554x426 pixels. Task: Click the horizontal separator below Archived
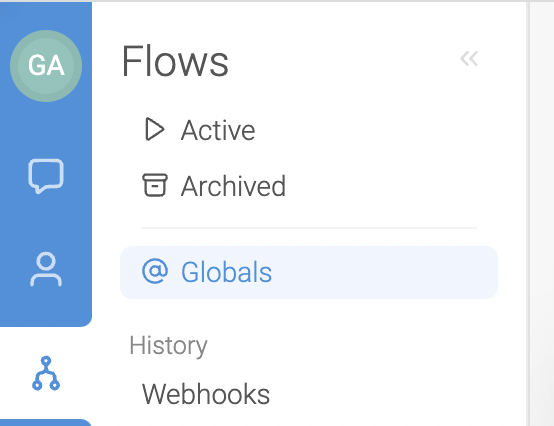[x=309, y=228]
